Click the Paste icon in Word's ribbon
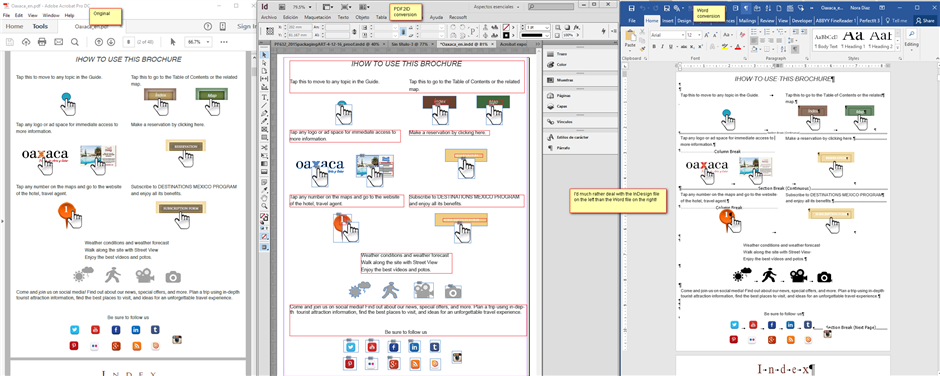The height and width of the screenshot is (376, 940). [x=630, y=38]
